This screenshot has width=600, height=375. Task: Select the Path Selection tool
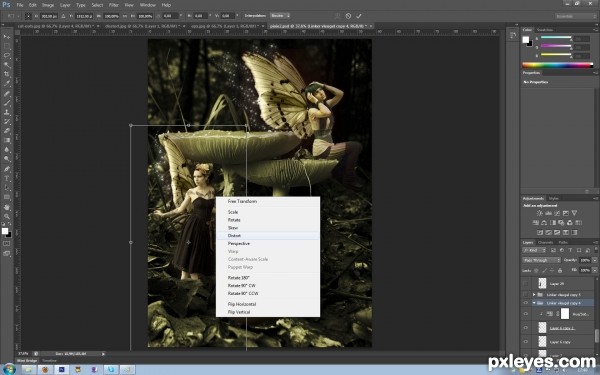(x=7, y=188)
